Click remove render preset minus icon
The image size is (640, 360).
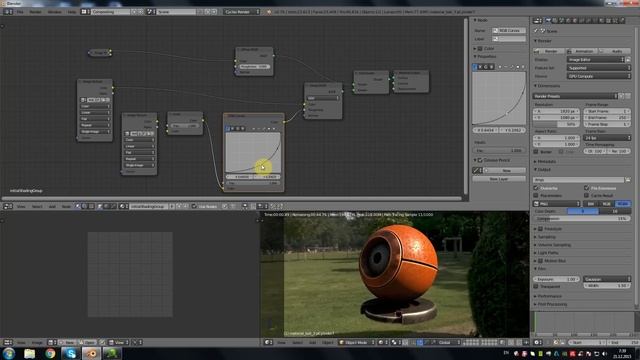coord(628,96)
